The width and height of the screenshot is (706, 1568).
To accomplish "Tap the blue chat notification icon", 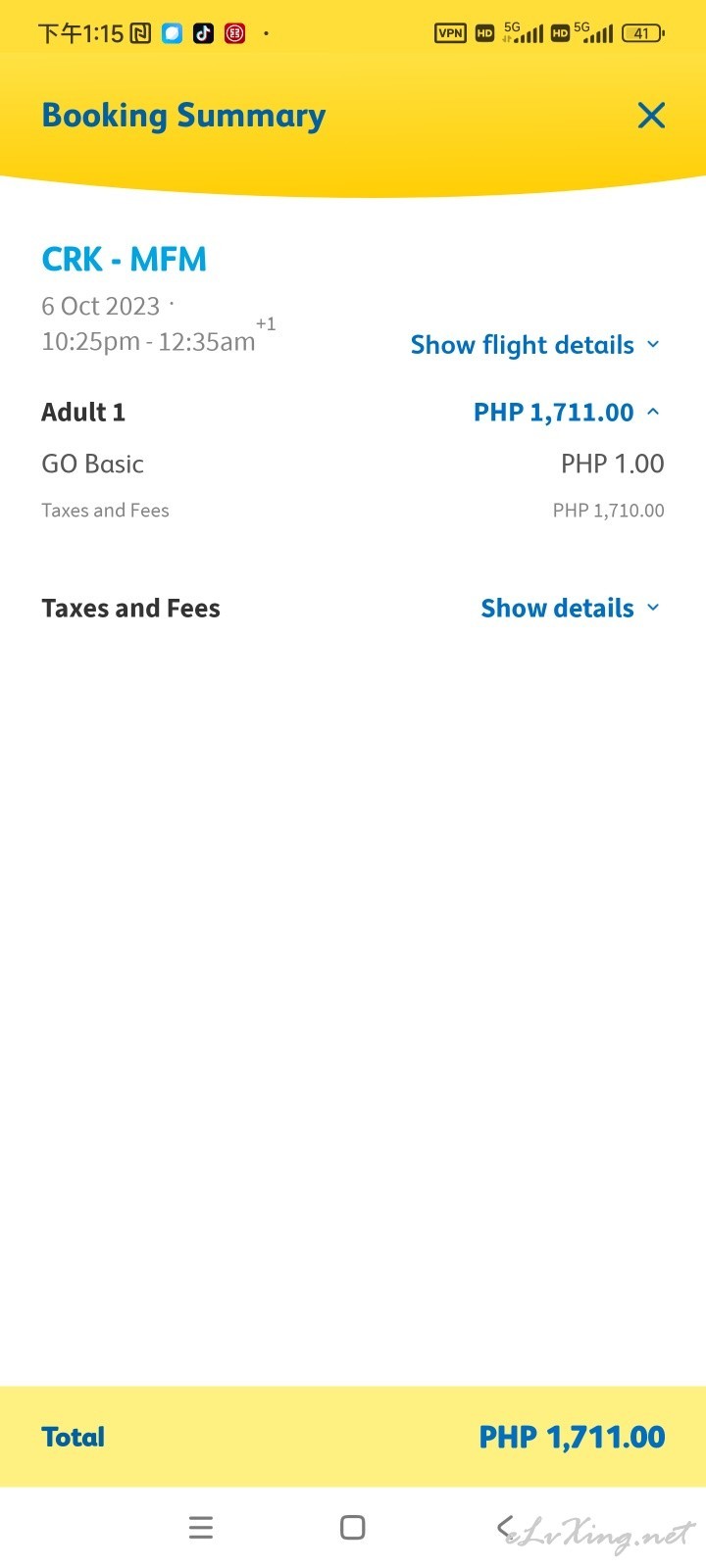I will click(x=172, y=33).
